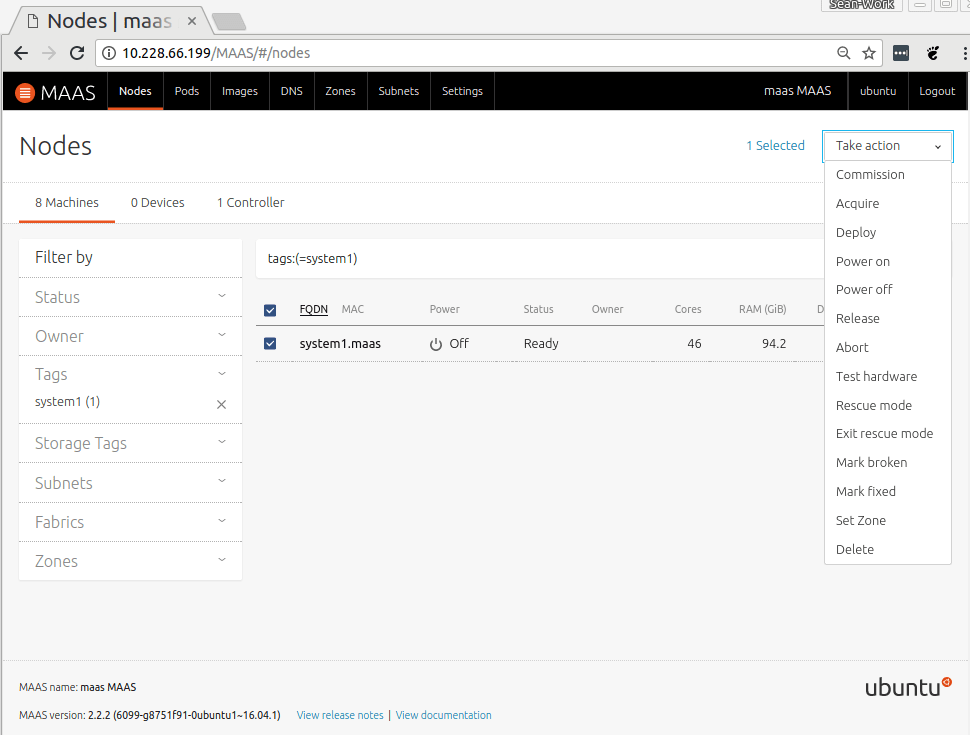Open the browser extension icon with dots
This screenshot has height=735, width=970.
pyautogui.click(x=901, y=53)
